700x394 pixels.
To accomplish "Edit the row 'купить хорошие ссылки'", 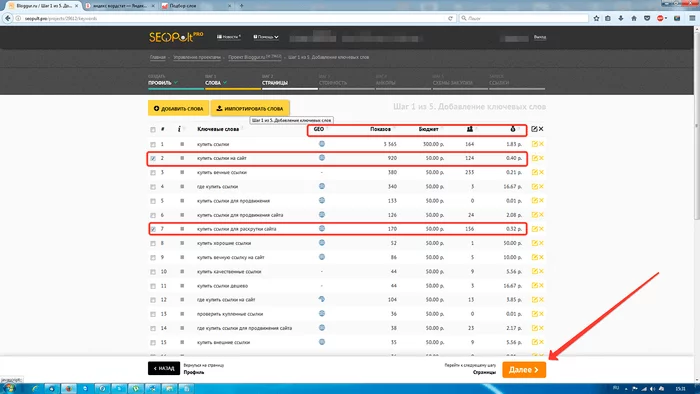I will point(534,243).
